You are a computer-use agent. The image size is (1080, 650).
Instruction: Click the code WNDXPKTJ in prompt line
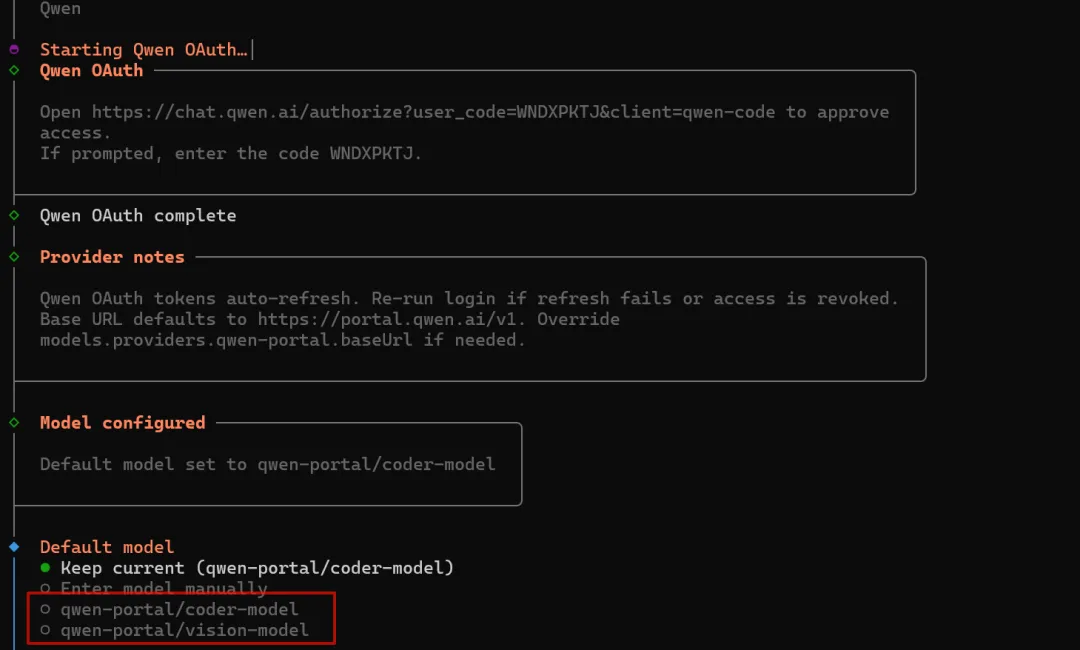(x=372, y=154)
